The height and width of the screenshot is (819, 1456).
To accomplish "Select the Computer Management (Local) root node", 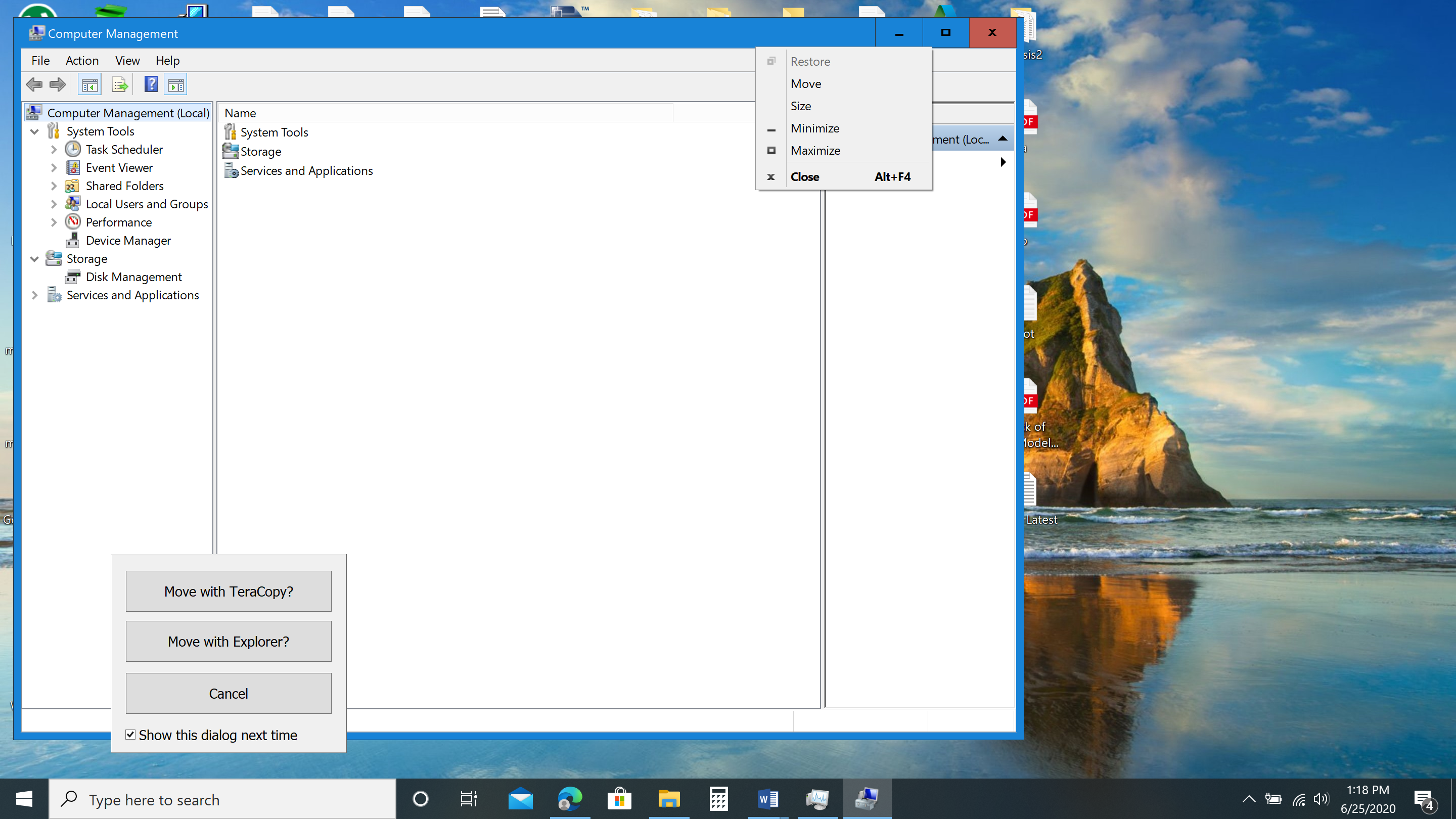I will [x=128, y=113].
